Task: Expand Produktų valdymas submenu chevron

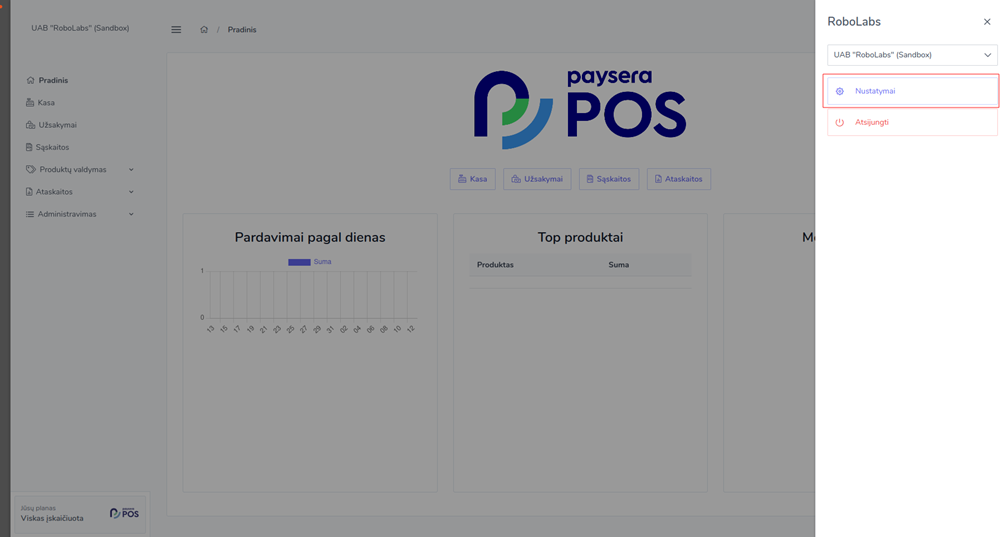Action: click(131, 170)
